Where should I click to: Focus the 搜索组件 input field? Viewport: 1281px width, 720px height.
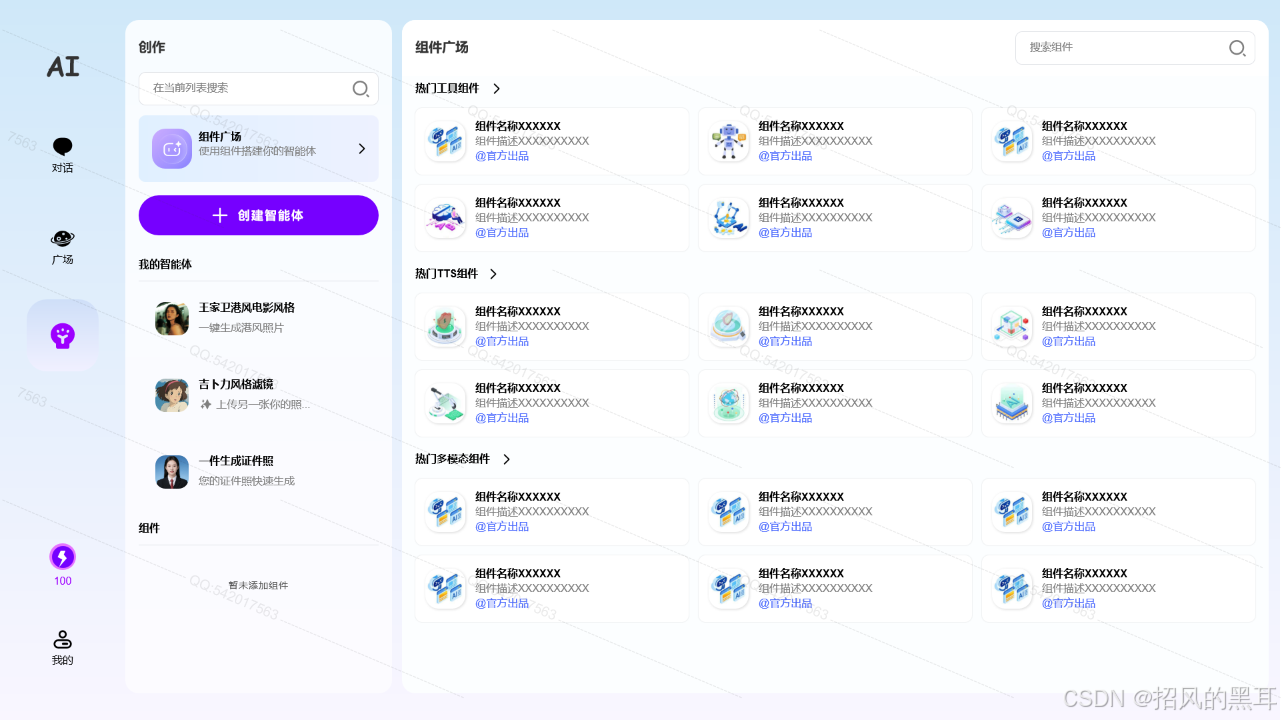click(1135, 48)
